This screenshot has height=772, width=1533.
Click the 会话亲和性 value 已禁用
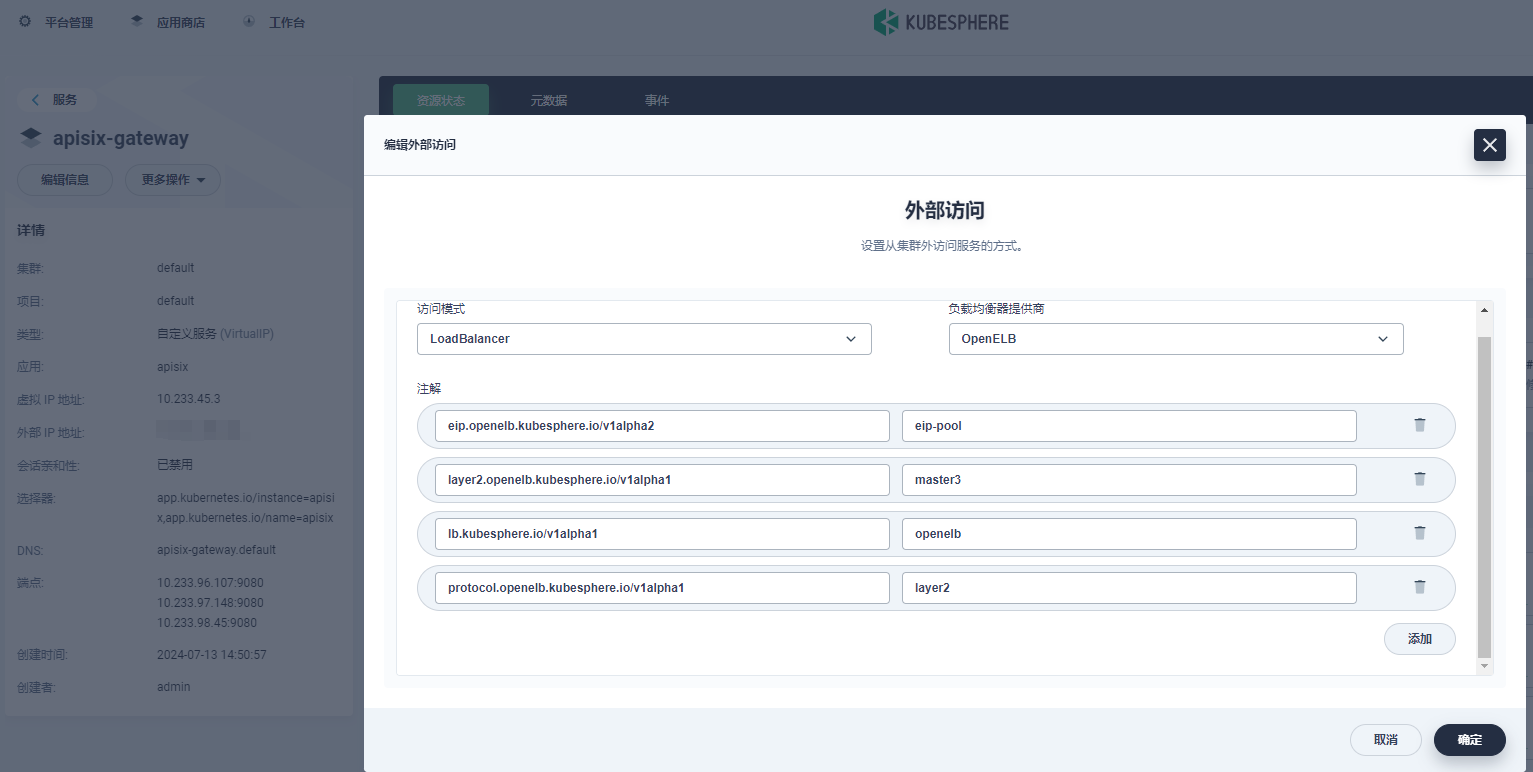[175, 465]
